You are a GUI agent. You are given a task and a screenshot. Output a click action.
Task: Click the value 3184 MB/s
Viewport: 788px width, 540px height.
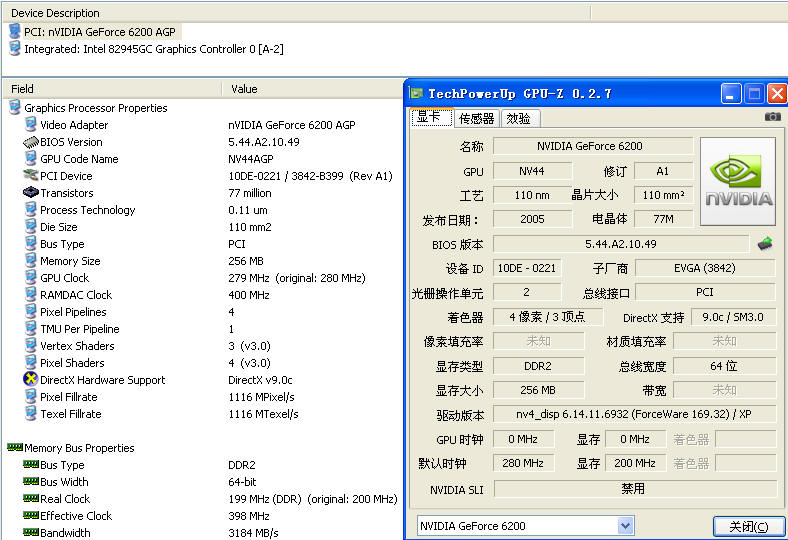(x=253, y=533)
